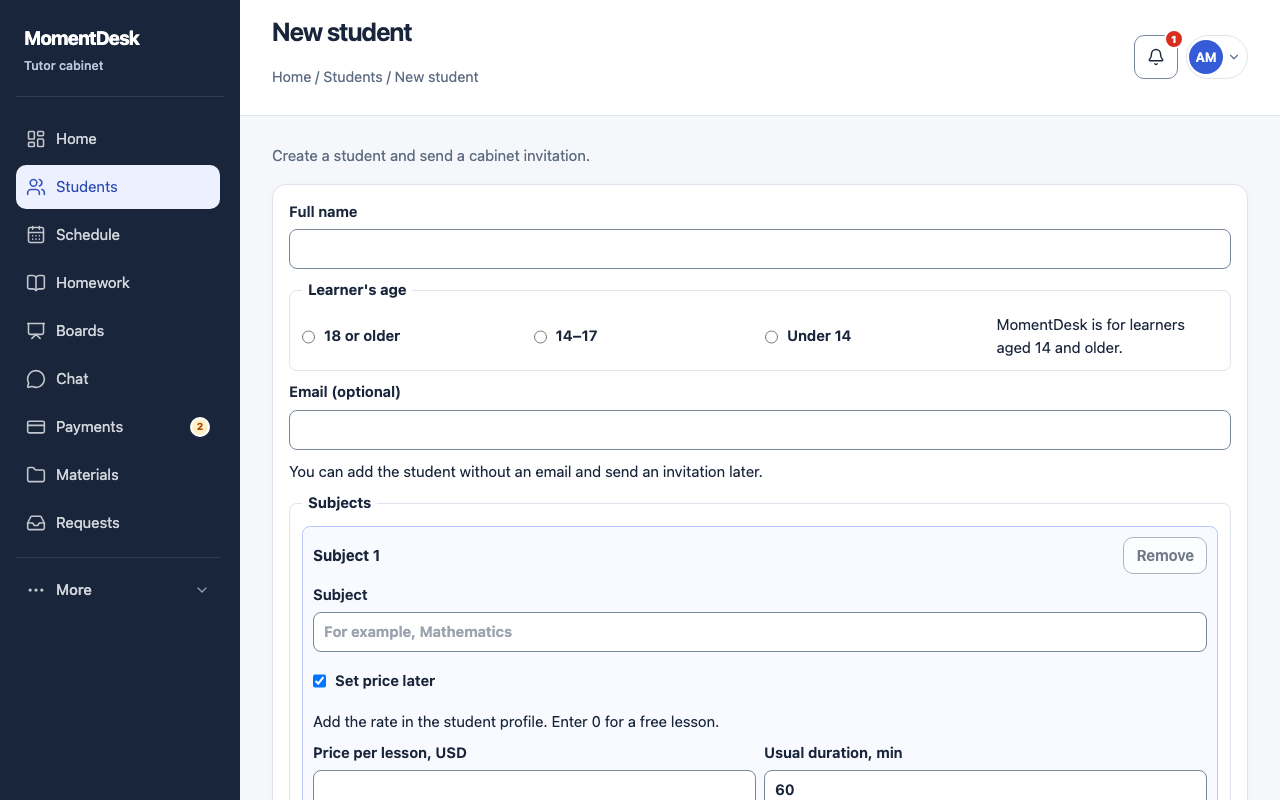Viewport: 1280px width, 800px height.
Task: Click the AM user avatar
Action: [x=1206, y=57]
